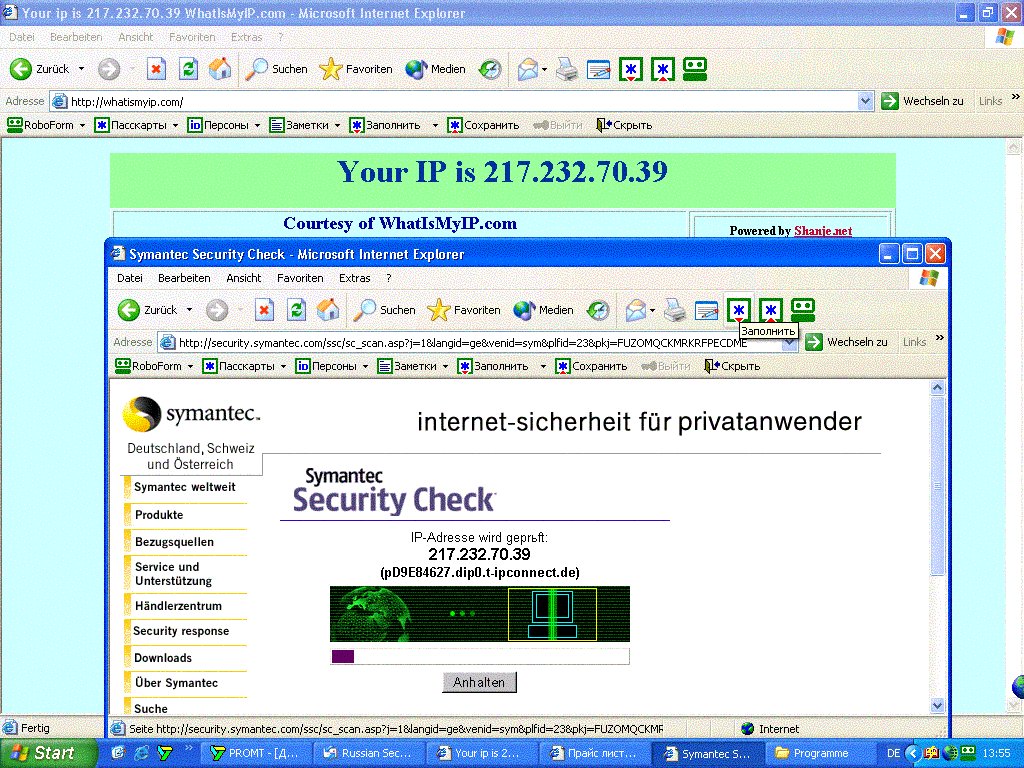This screenshot has height=768, width=1024.
Task: Open Favoriten menu in Symantec window
Action: (300, 278)
